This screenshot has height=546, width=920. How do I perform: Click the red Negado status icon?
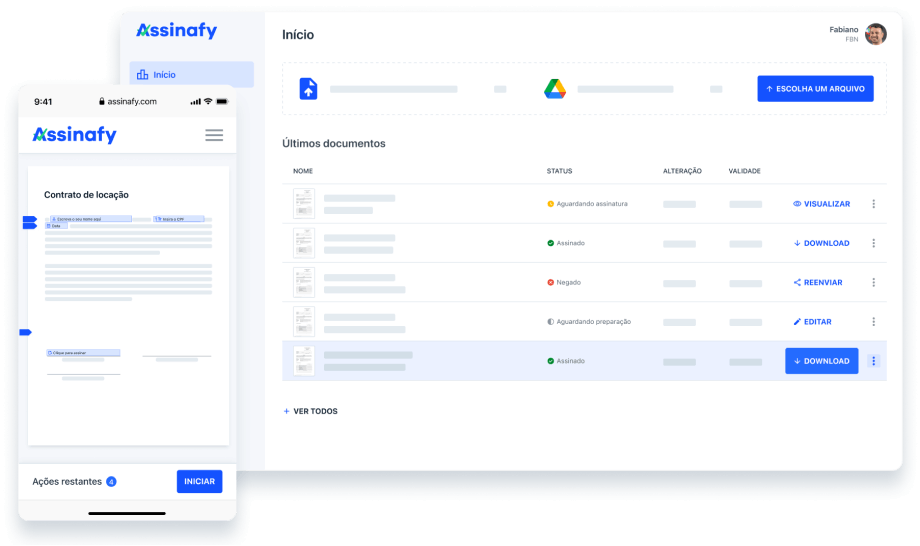click(550, 283)
